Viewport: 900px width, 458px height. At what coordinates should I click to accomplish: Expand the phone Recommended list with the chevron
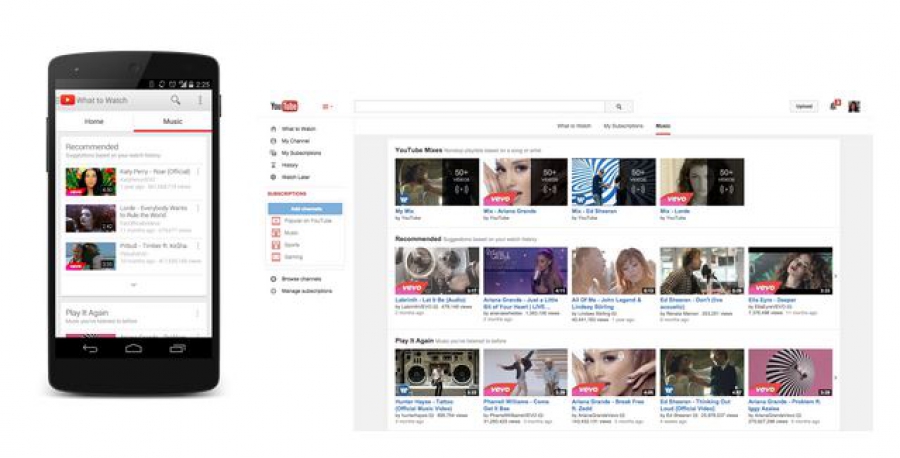point(134,285)
